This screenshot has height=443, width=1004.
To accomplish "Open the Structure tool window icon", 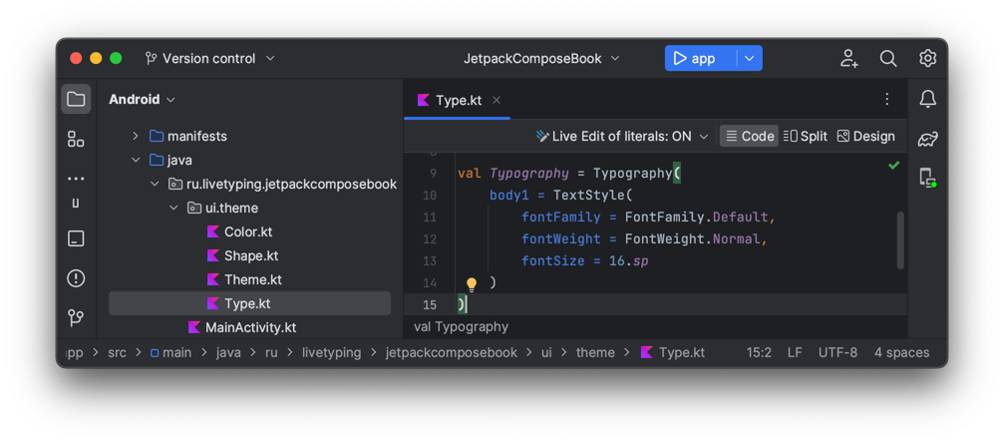I will pyautogui.click(x=76, y=139).
